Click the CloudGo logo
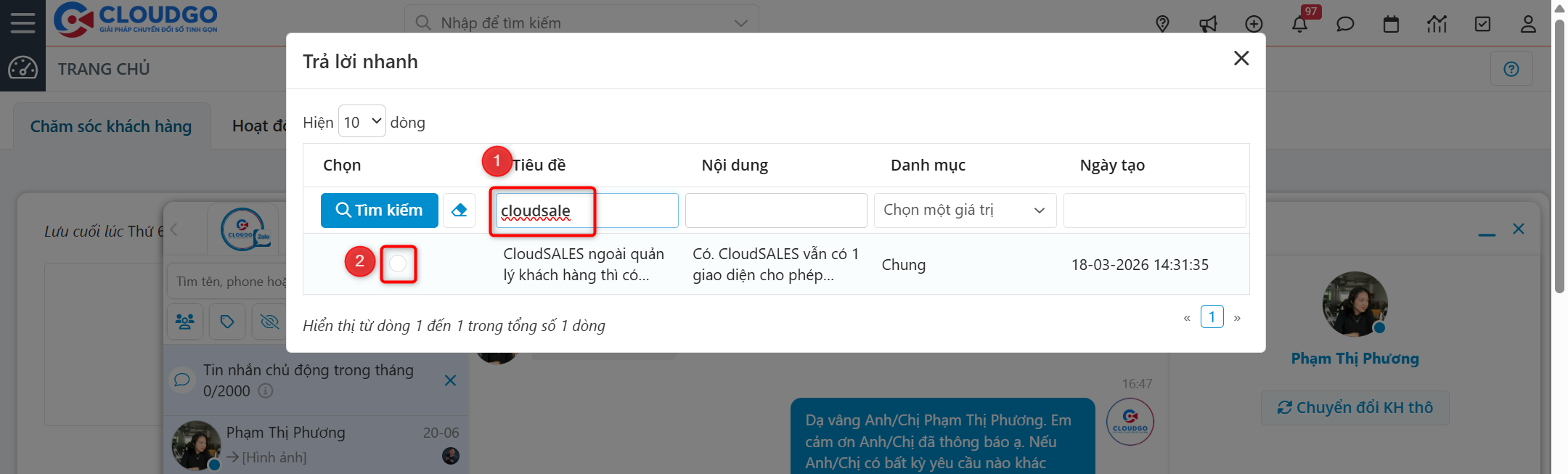This screenshot has width=1568, height=474. tap(136, 20)
